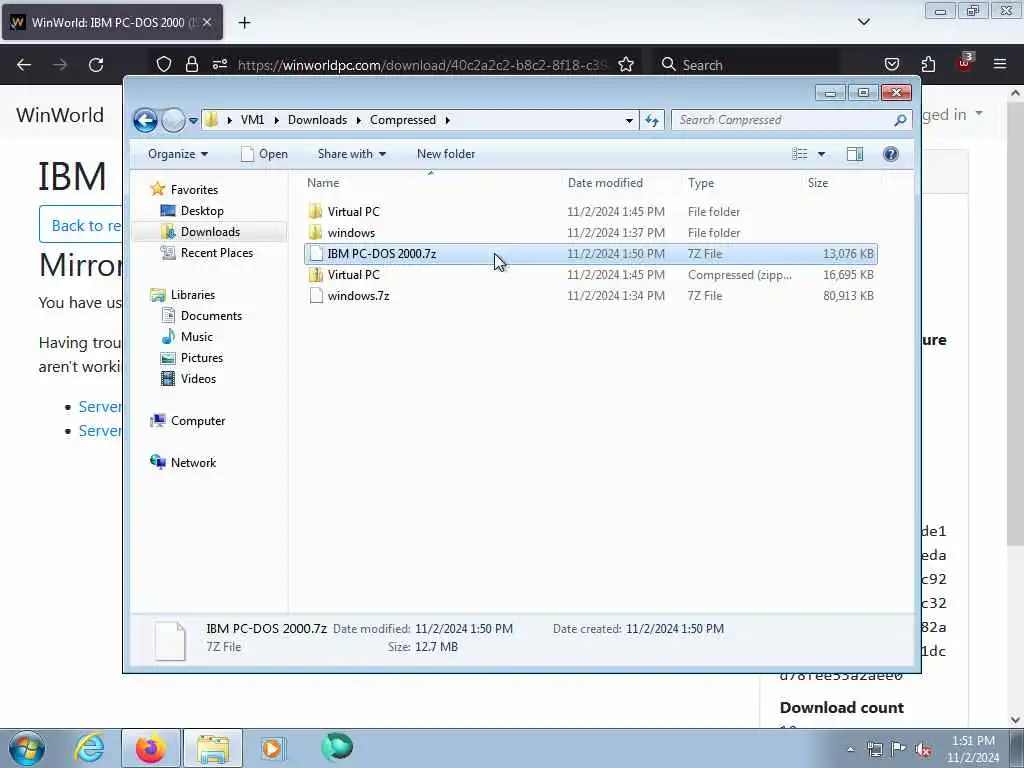Sort by Size column header
This screenshot has height=768, width=1024.
pos(841,183)
